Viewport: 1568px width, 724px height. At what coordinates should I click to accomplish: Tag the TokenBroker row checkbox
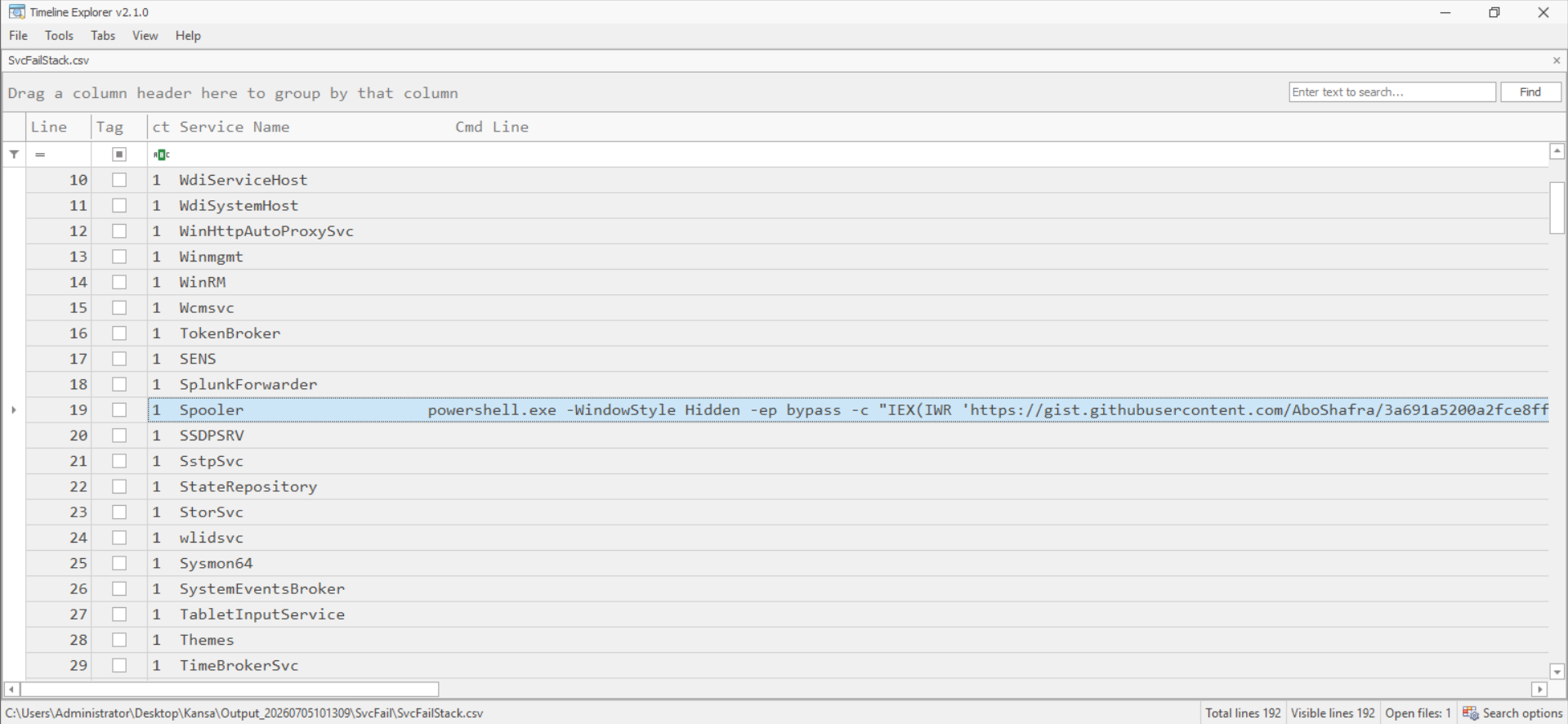(x=119, y=333)
